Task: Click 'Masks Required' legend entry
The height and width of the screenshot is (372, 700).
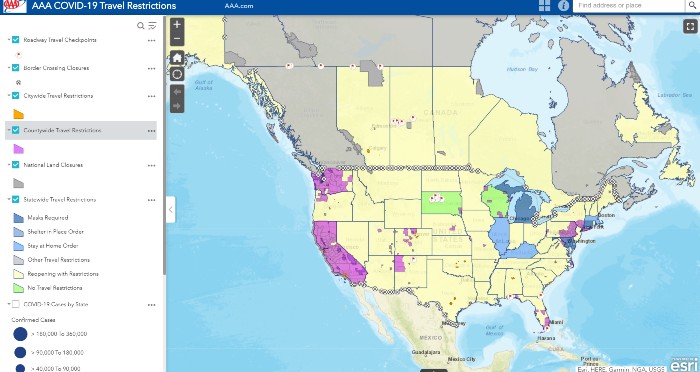Action: click(48, 218)
